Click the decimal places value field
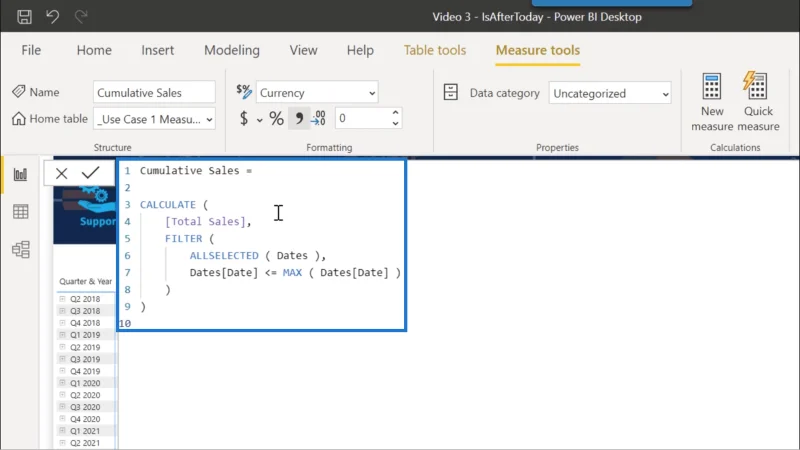The width and height of the screenshot is (800, 450). (x=363, y=118)
